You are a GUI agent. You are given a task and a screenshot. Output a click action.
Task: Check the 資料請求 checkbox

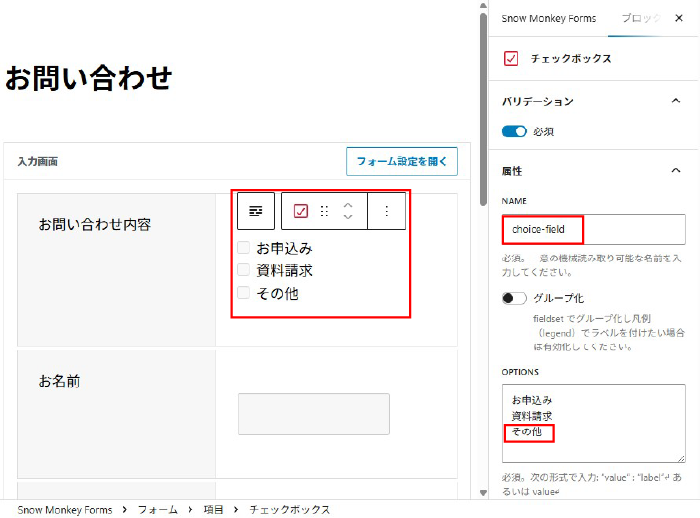coord(243,270)
